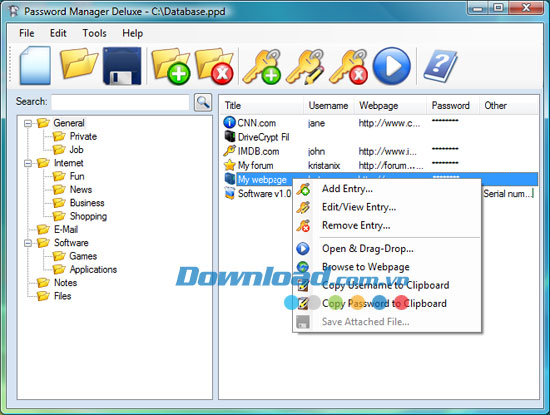Click the search magnifier button
The width and height of the screenshot is (550, 415).
203,102
